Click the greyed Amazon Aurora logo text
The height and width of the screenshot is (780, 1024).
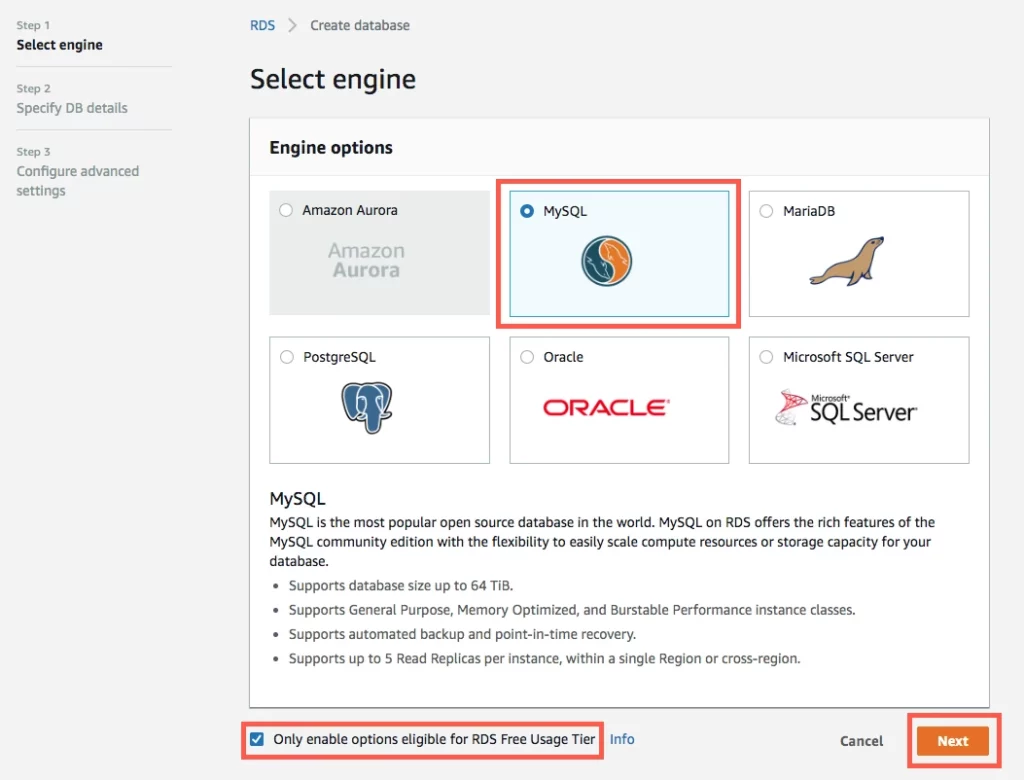coord(366,260)
